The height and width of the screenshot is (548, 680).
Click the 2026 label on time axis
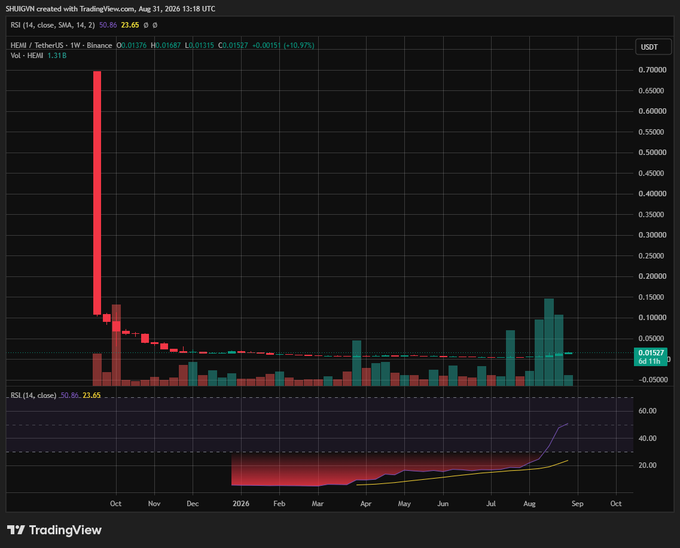[241, 503]
